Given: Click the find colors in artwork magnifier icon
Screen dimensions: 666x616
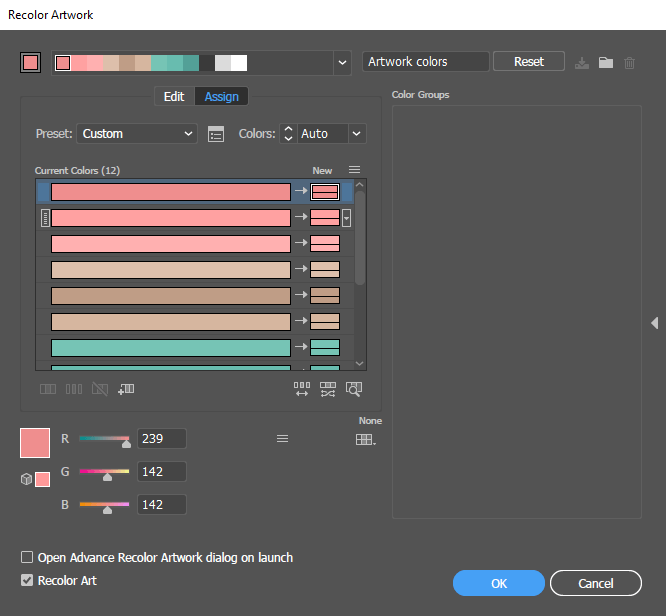Looking at the screenshot, I should pyautogui.click(x=353, y=389).
